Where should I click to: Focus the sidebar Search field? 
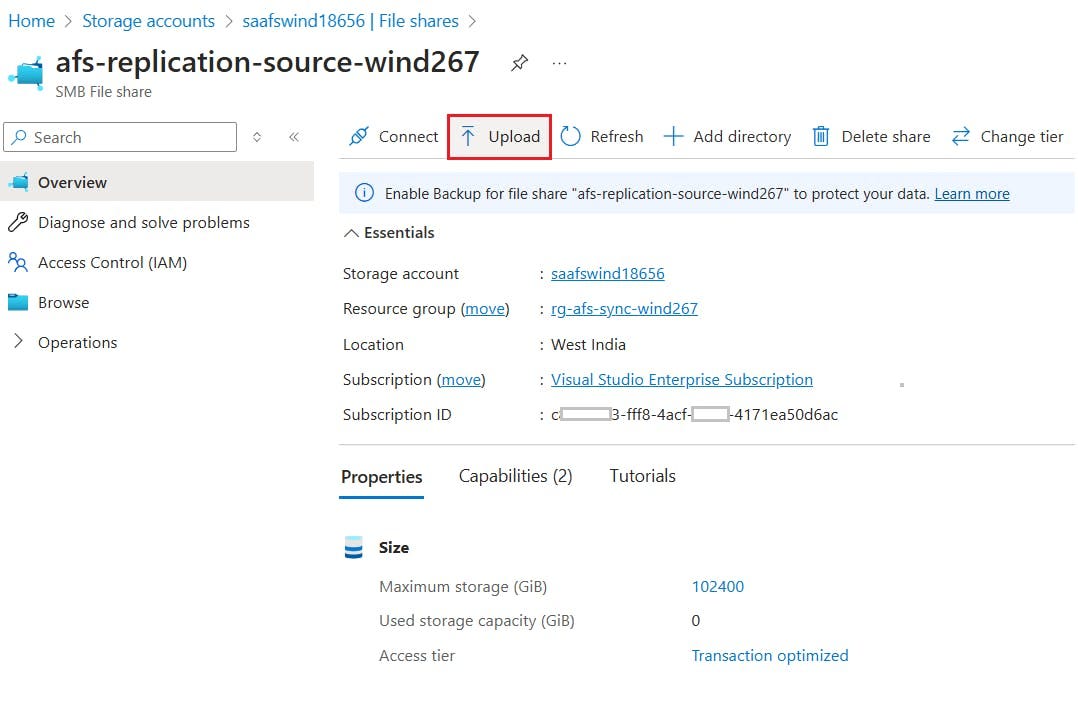click(x=120, y=137)
